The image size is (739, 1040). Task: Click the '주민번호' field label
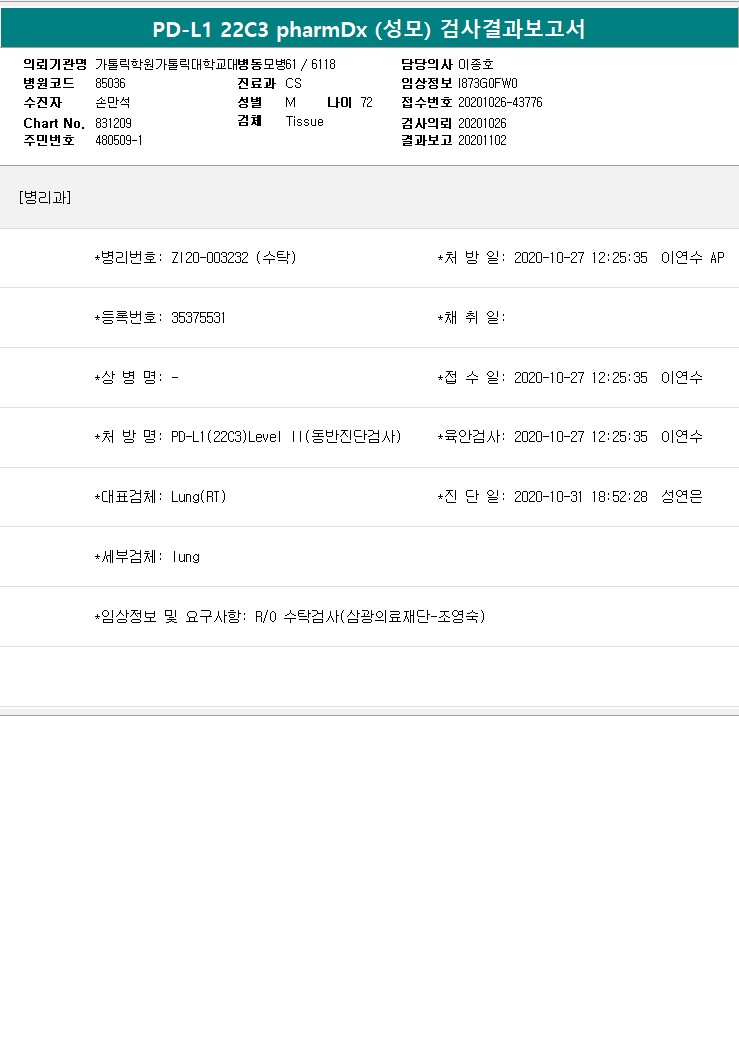[x=49, y=140]
